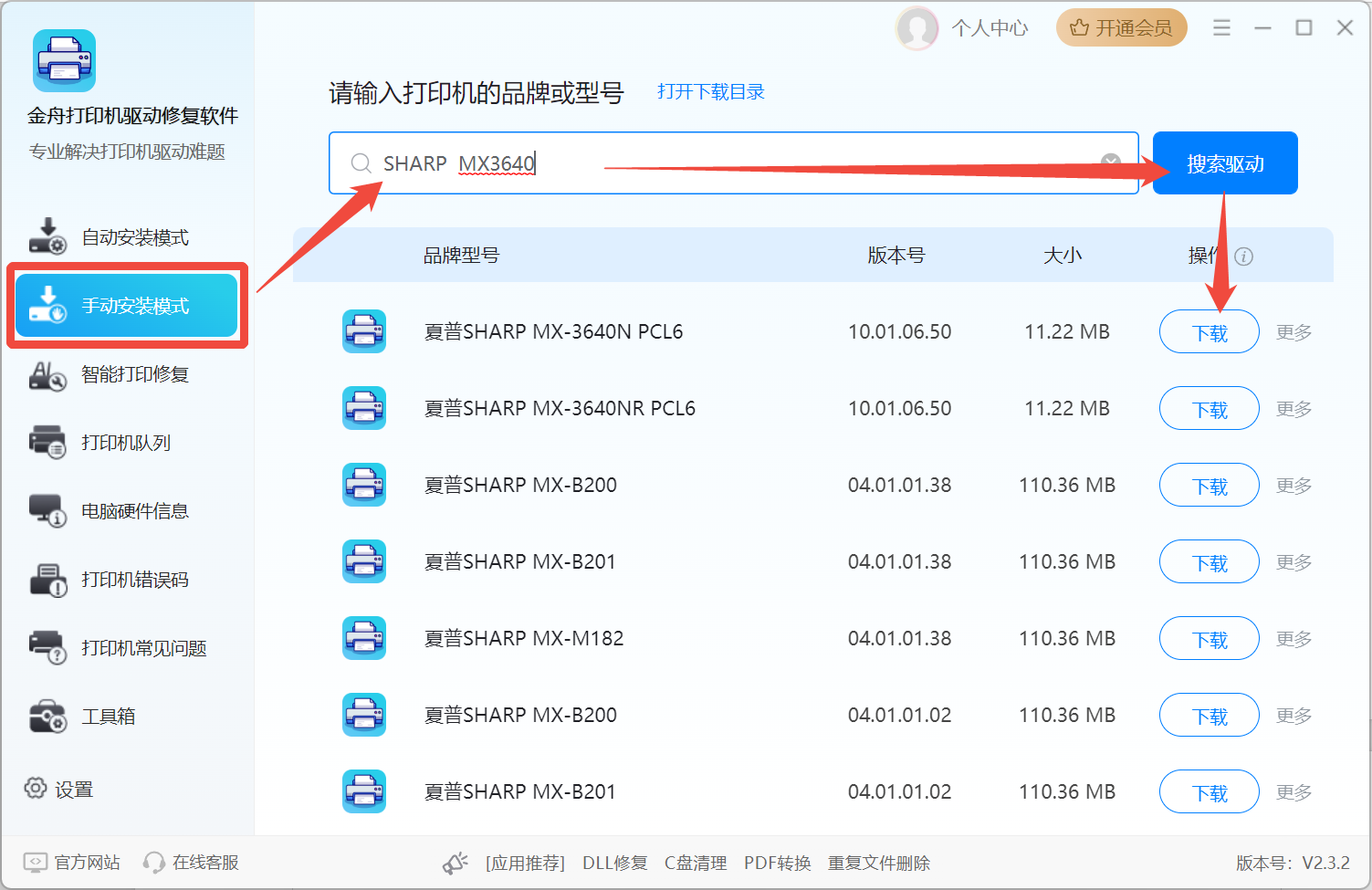The image size is (1372, 890).
Task: Download MX-B200 version 04.01.01.38 driver
Action: click(x=1210, y=486)
